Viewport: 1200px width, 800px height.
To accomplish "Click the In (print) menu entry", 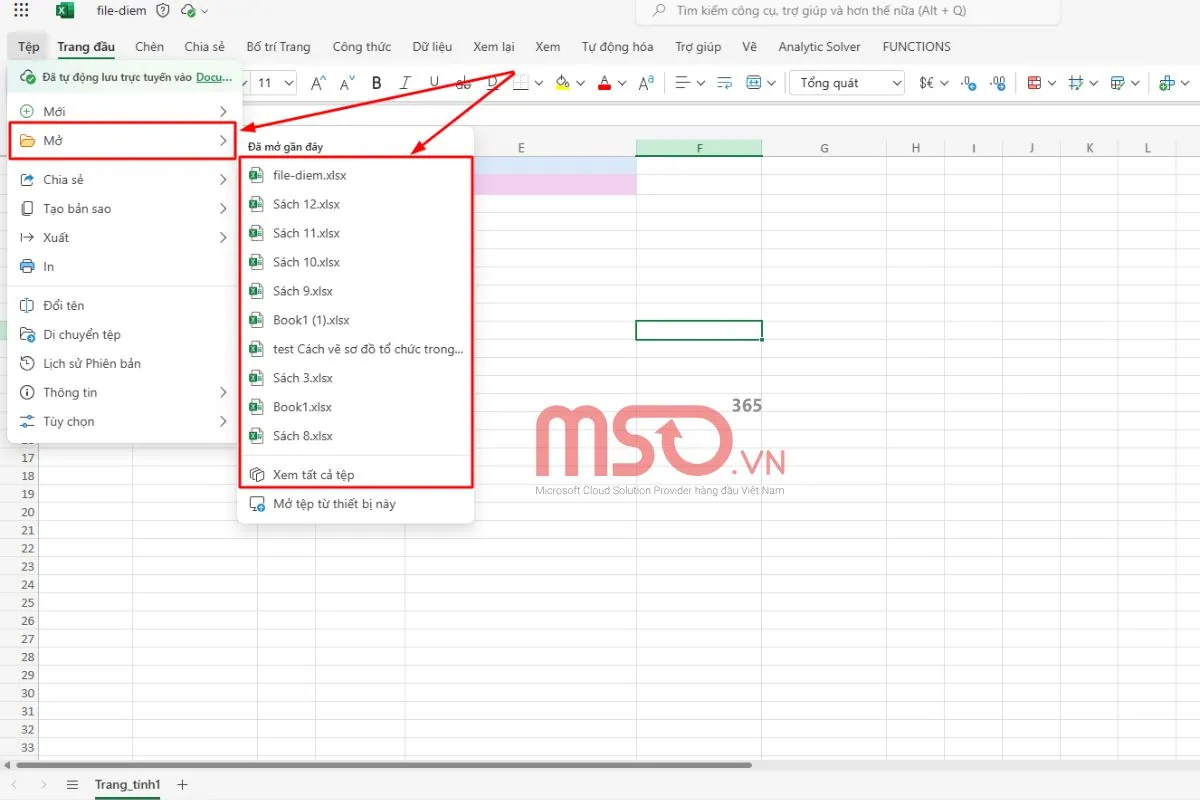I will point(48,267).
